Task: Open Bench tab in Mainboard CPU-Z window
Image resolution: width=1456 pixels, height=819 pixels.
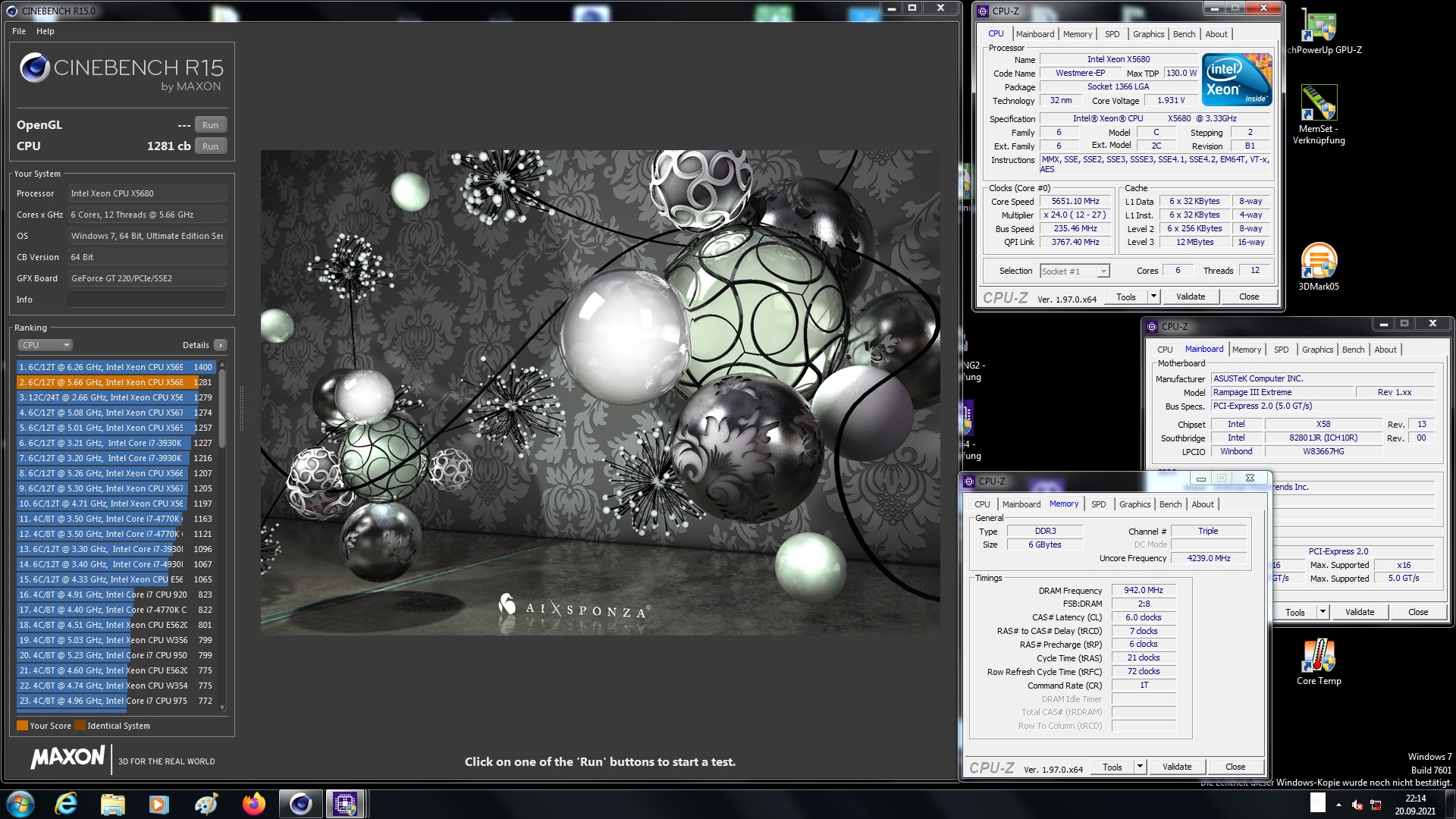Action: tap(1353, 350)
